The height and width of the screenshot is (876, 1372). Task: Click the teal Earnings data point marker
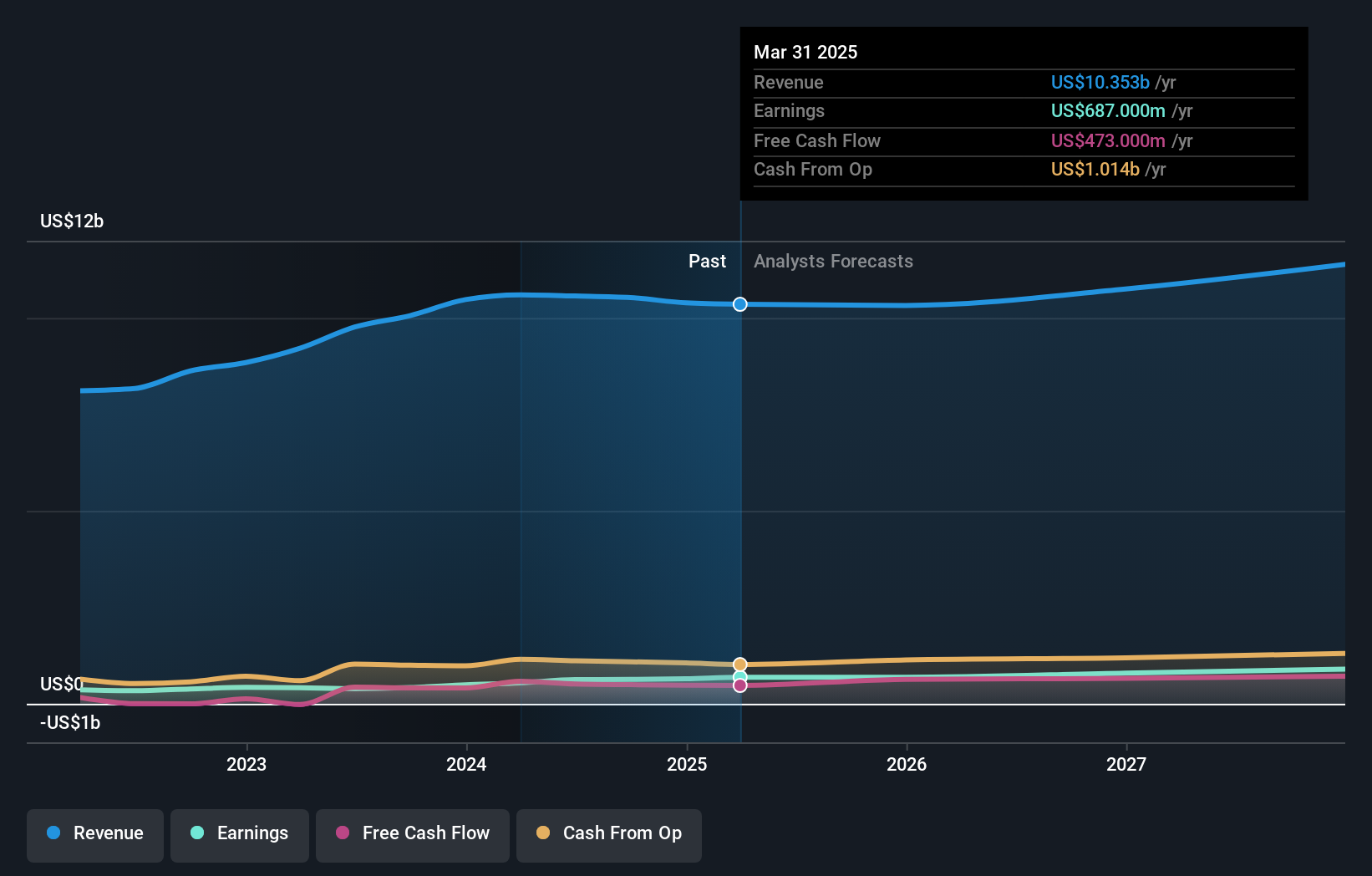click(x=740, y=676)
